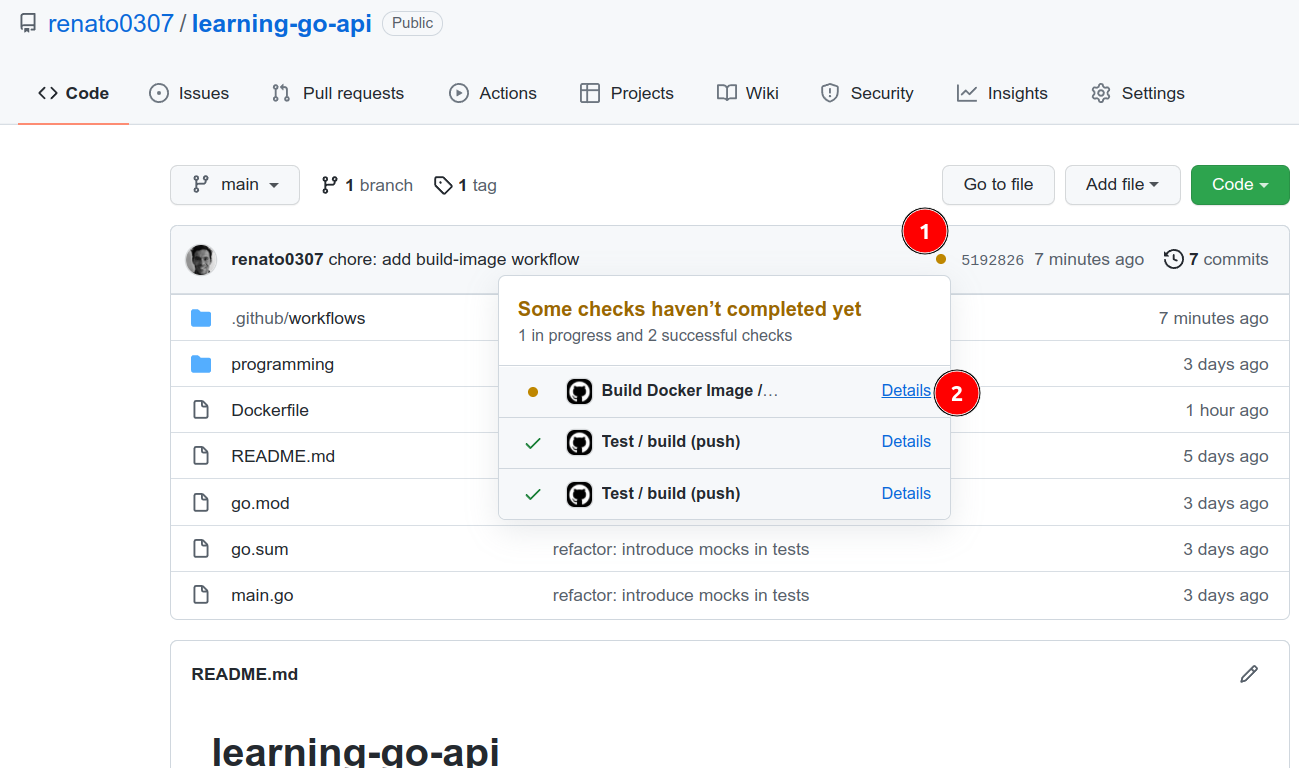View the 1 tag link
Viewport: 1299px width, 768px height.
(x=465, y=185)
